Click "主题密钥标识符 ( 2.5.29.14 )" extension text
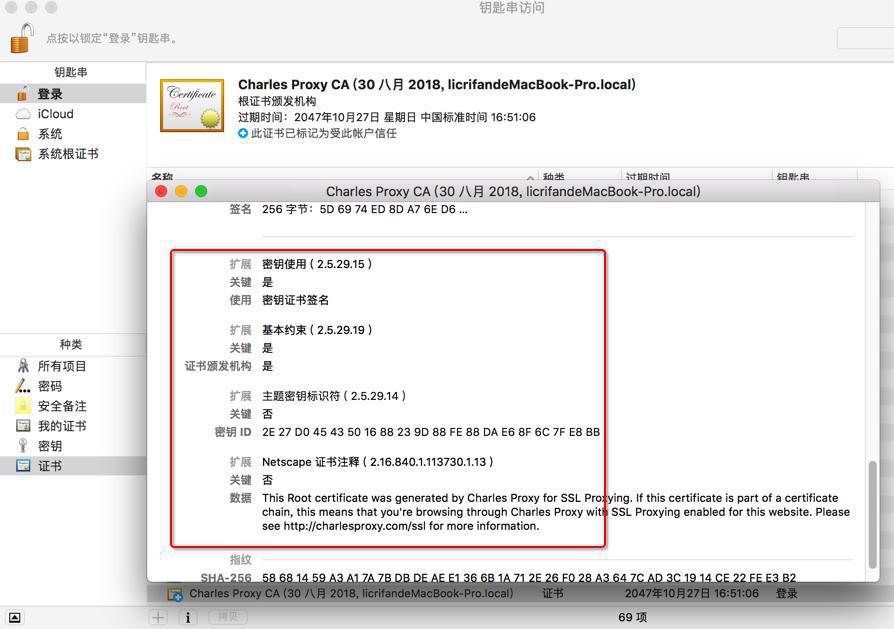Viewport: 894px width, 629px height. coord(334,396)
